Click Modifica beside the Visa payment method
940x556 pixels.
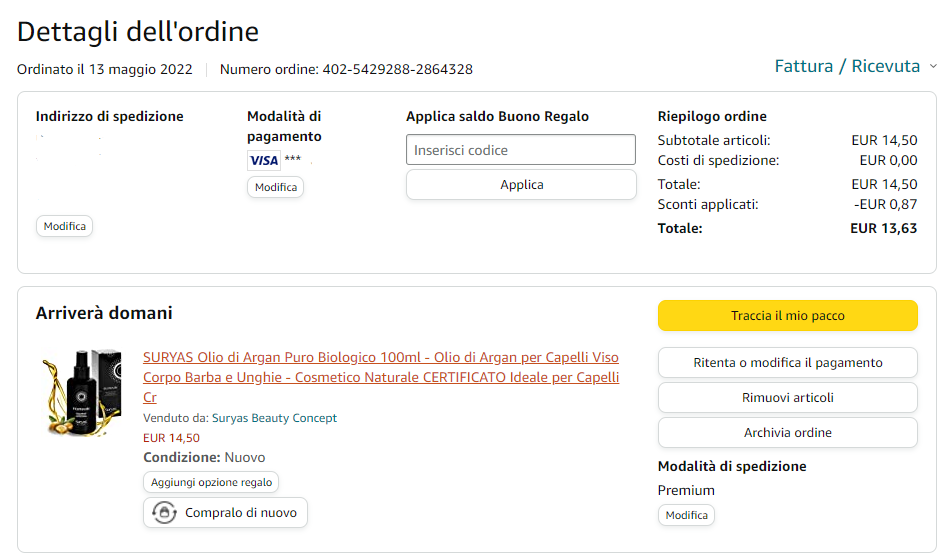275,187
